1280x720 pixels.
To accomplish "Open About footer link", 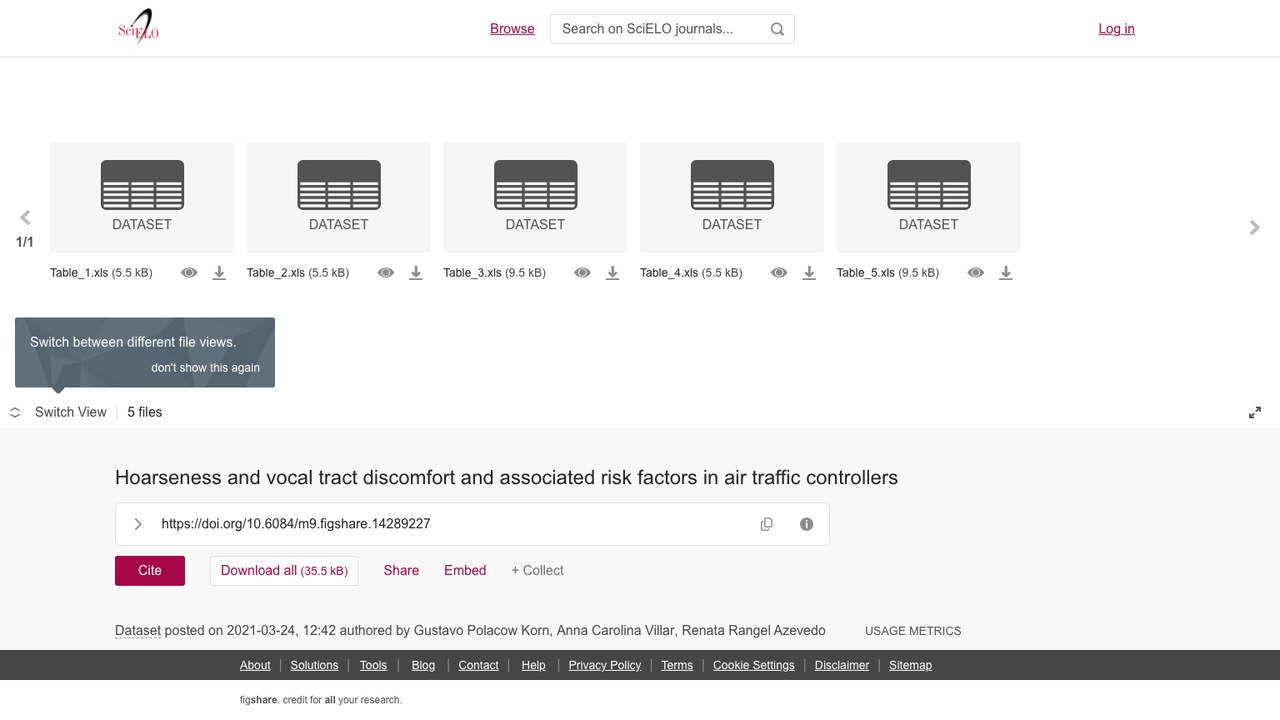I will point(255,665).
